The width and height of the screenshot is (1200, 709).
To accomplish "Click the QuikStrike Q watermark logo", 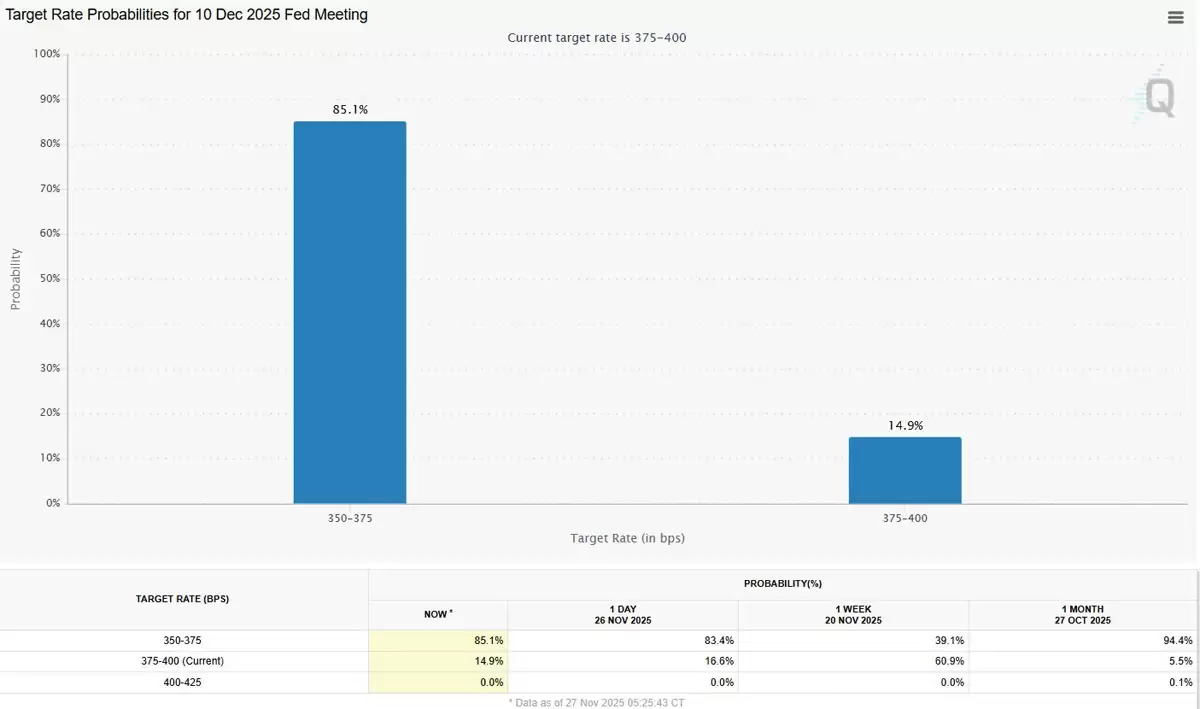I will [x=1157, y=95].
